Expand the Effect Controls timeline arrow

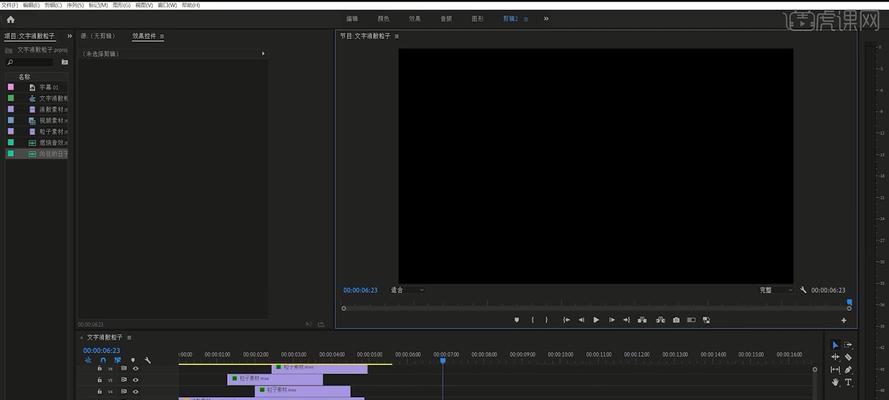(x=263, y=54)
